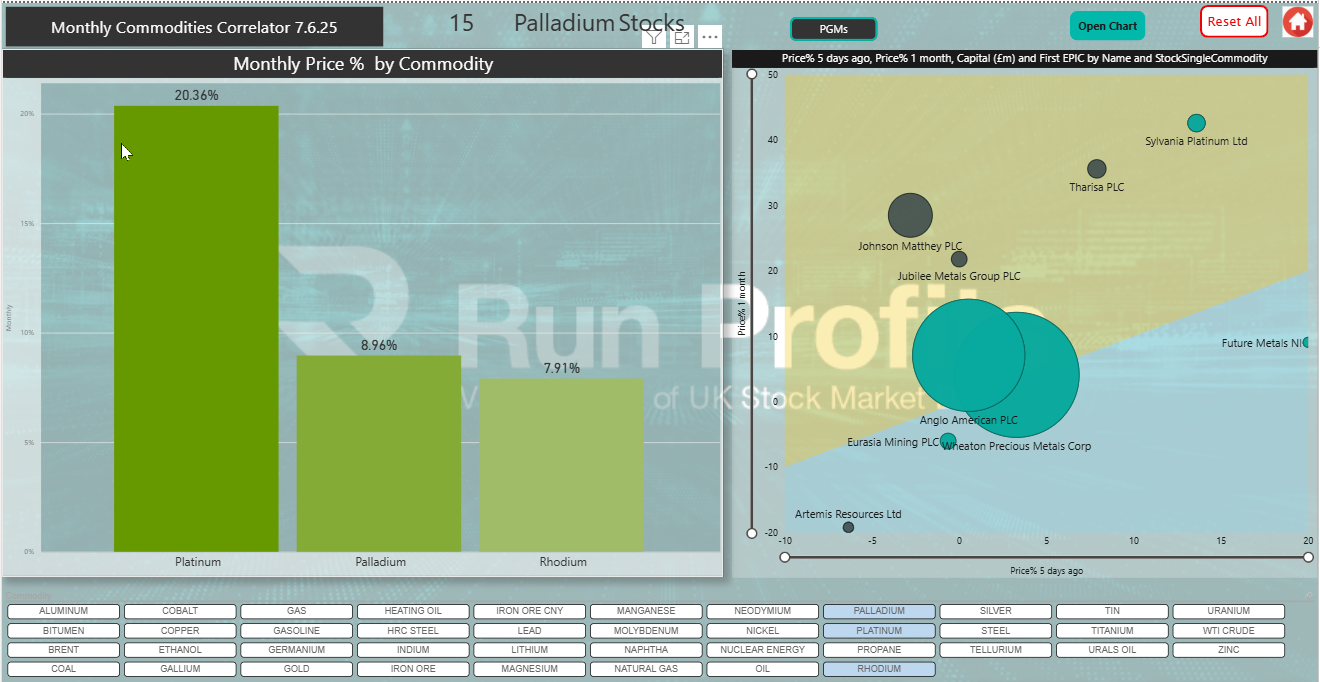
Task: Select the HRC STEEL commodity chip
Action: point(413,631)
